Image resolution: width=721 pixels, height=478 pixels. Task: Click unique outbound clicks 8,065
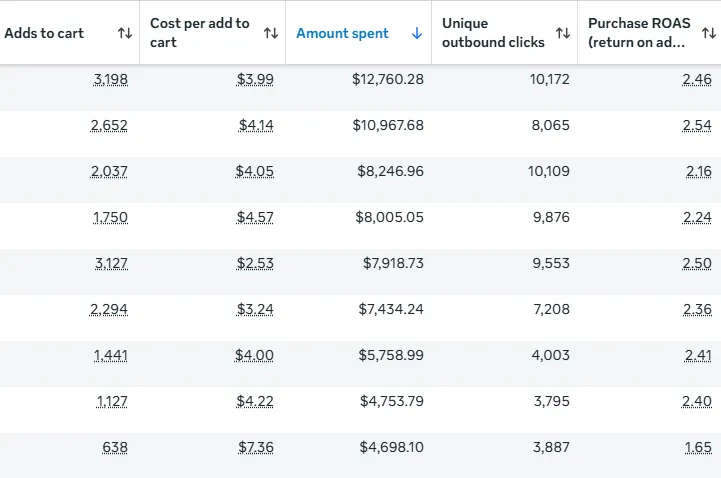[x=551, y=125]
